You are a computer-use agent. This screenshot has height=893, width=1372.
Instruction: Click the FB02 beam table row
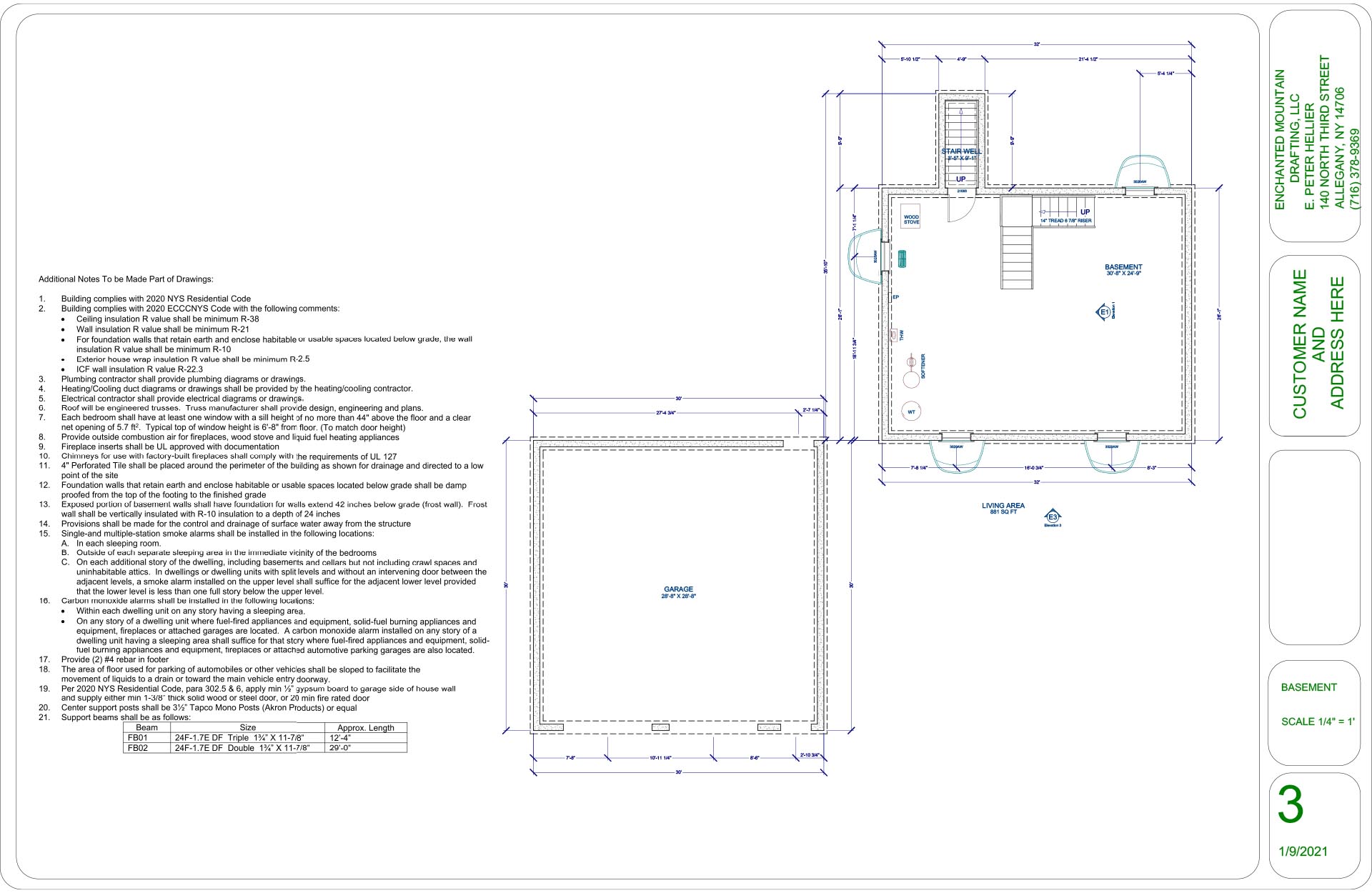[x=264, y=747]
